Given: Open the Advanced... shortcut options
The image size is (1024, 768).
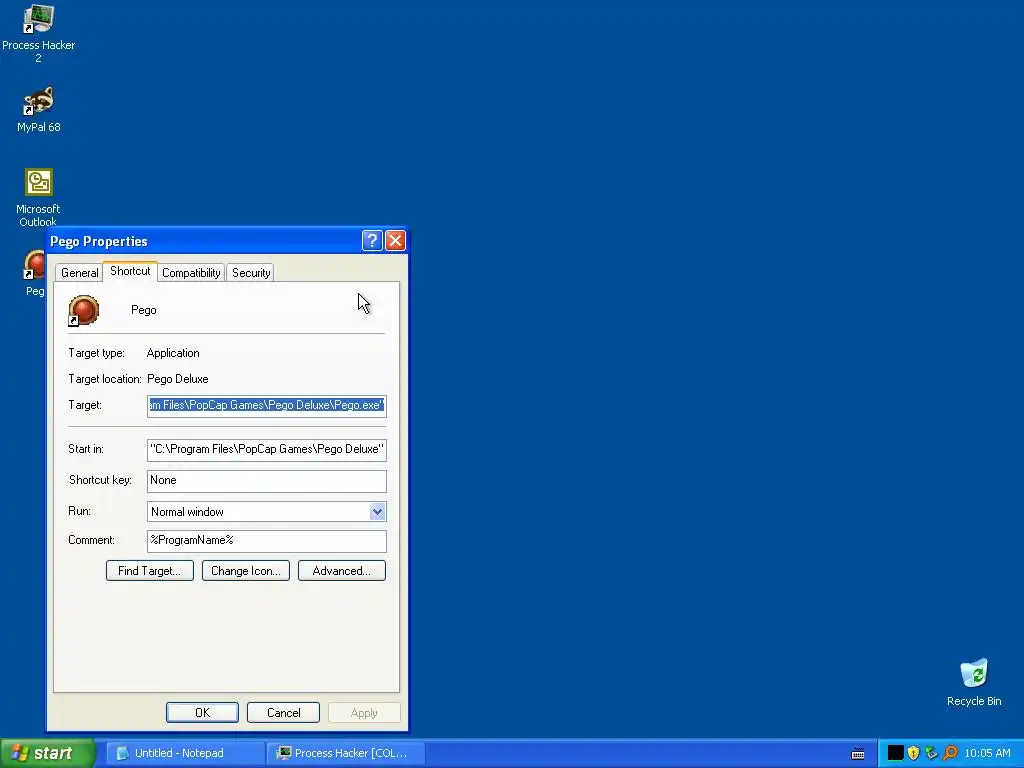Looking at the screenshot, I should click(342, 571).
